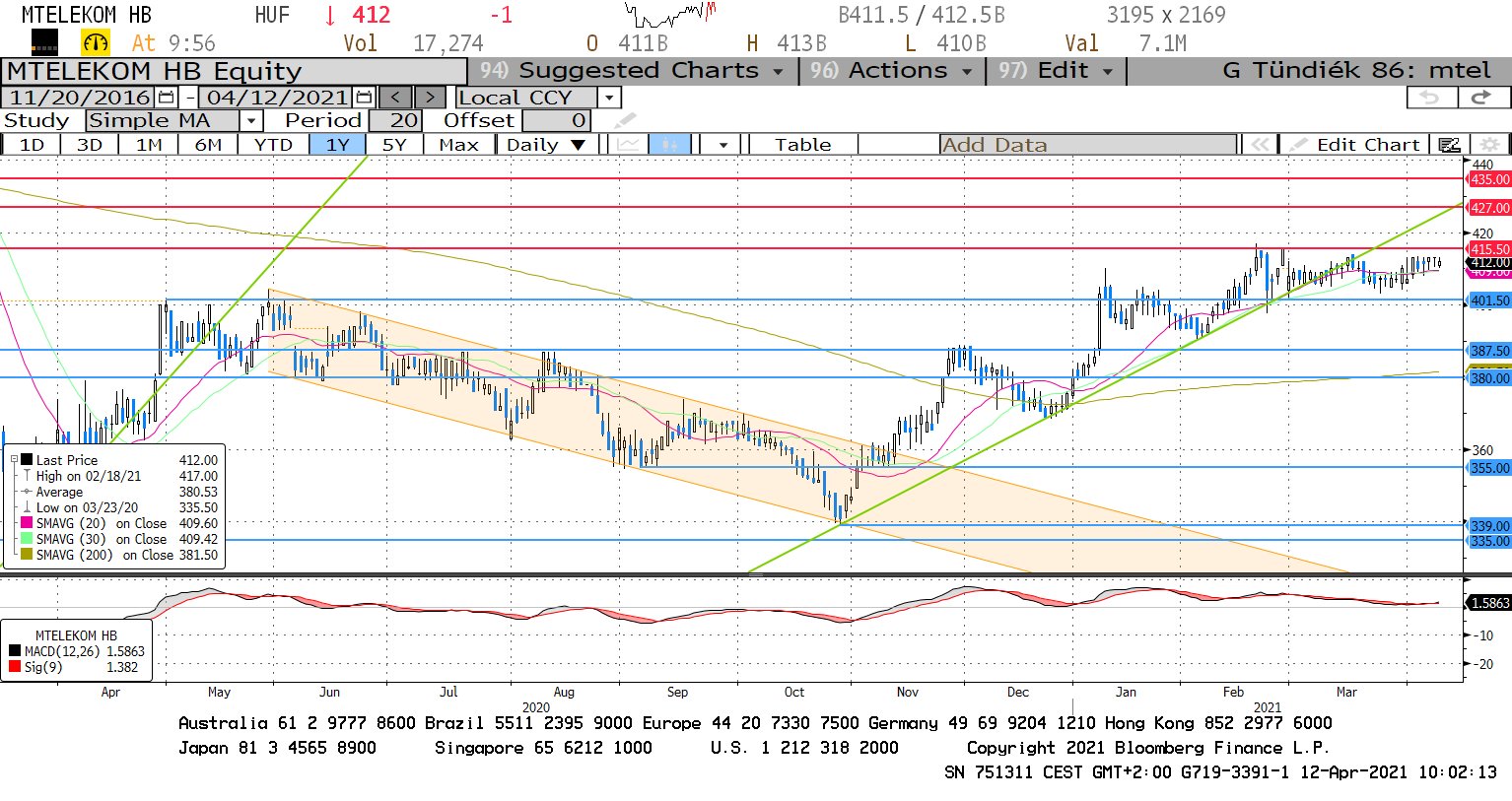Click the Table view button
1512x801 pixels.
pos(802,145)
